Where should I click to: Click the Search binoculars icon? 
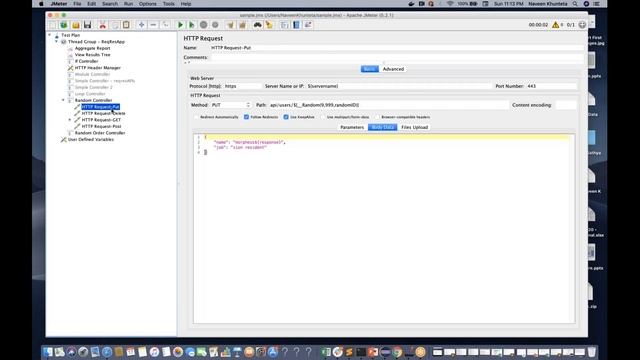point(258,25)
